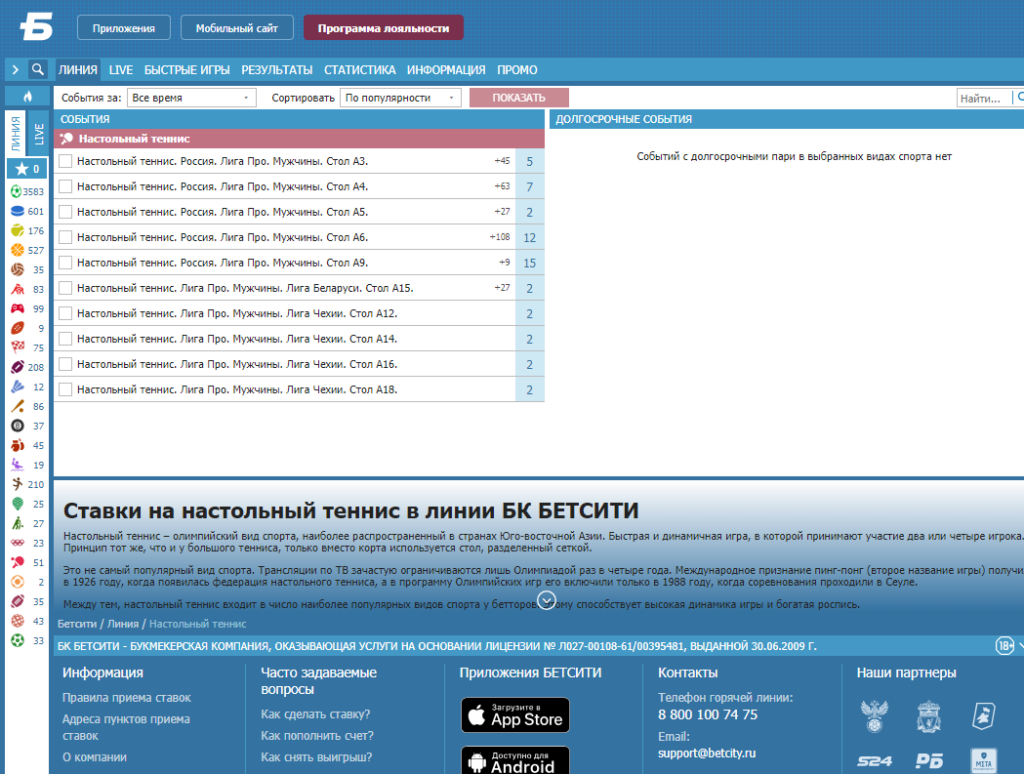Check the Лига Чехии Стол А12 checkbox

[65, 314]
